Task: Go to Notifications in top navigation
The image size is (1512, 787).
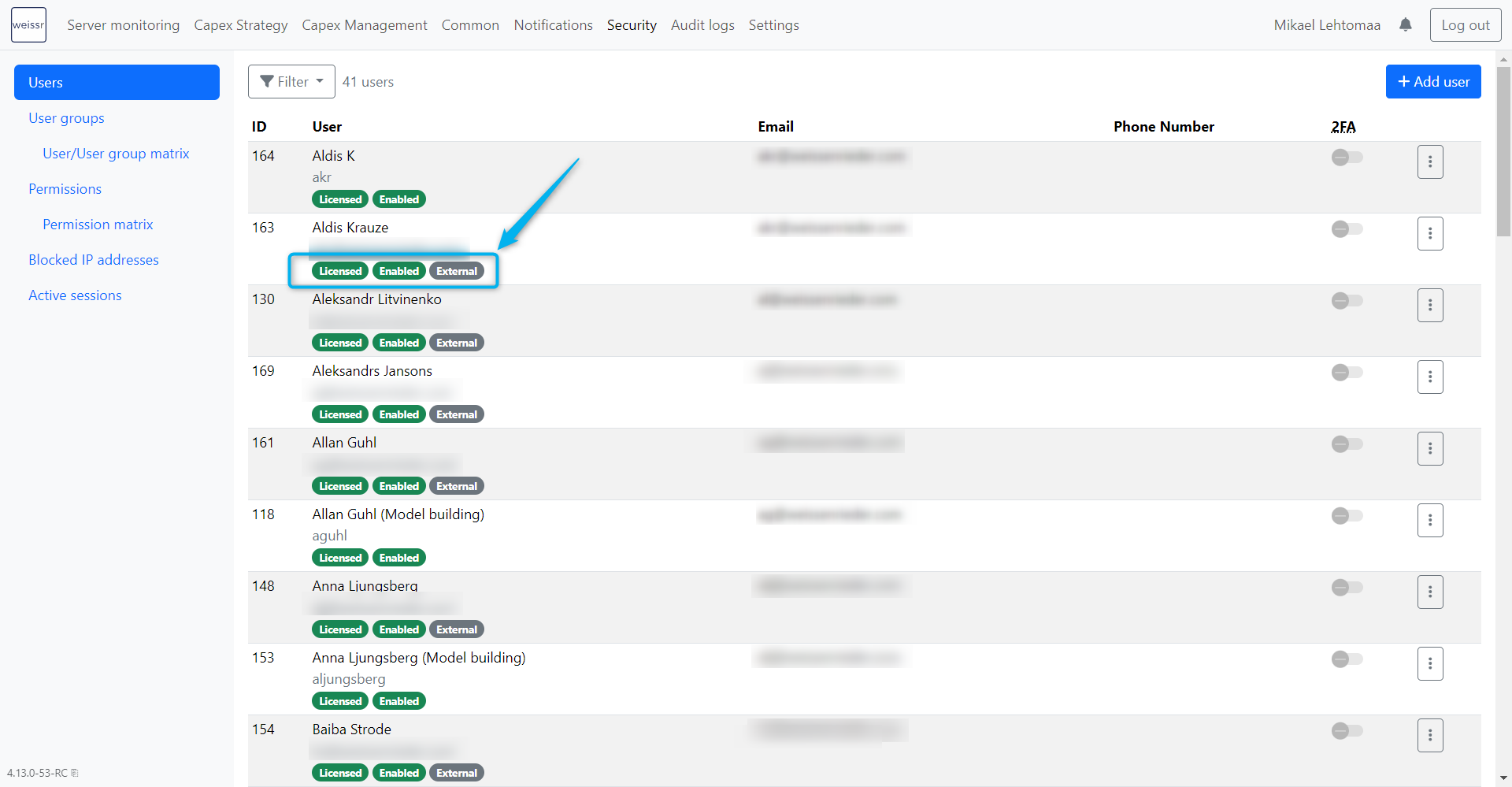Action: click(x=554, y=25)
